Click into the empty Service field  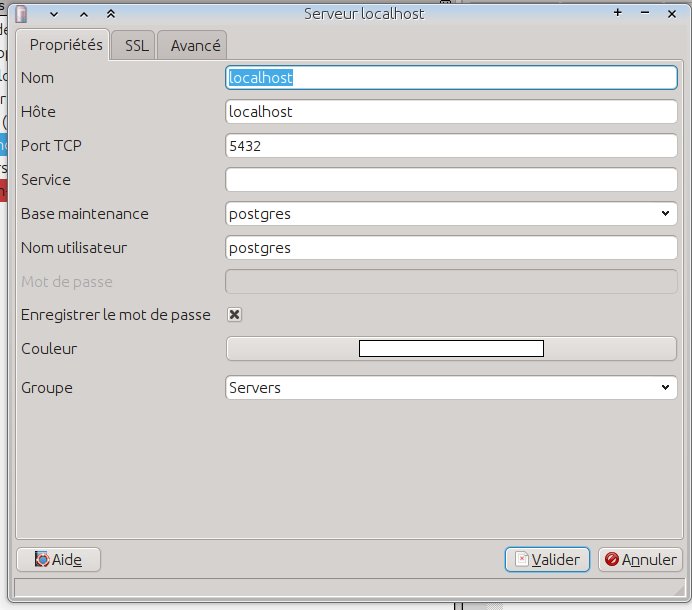click(451, 180)
